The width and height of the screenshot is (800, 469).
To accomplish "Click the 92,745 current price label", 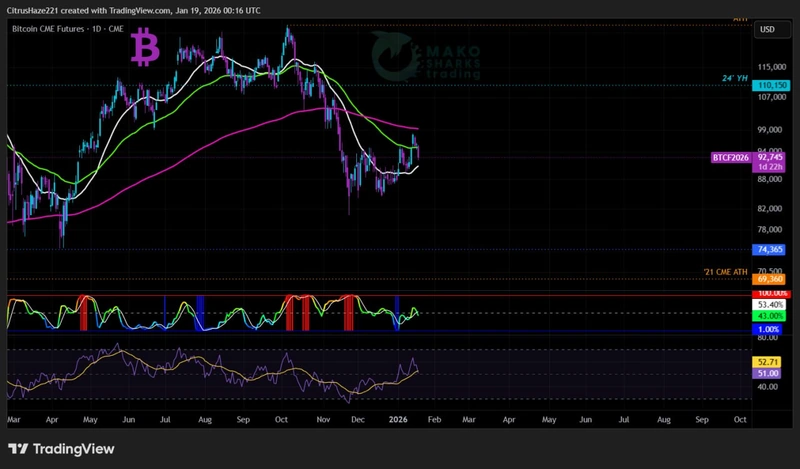I will pyautogui.click(x=770, y=158).
